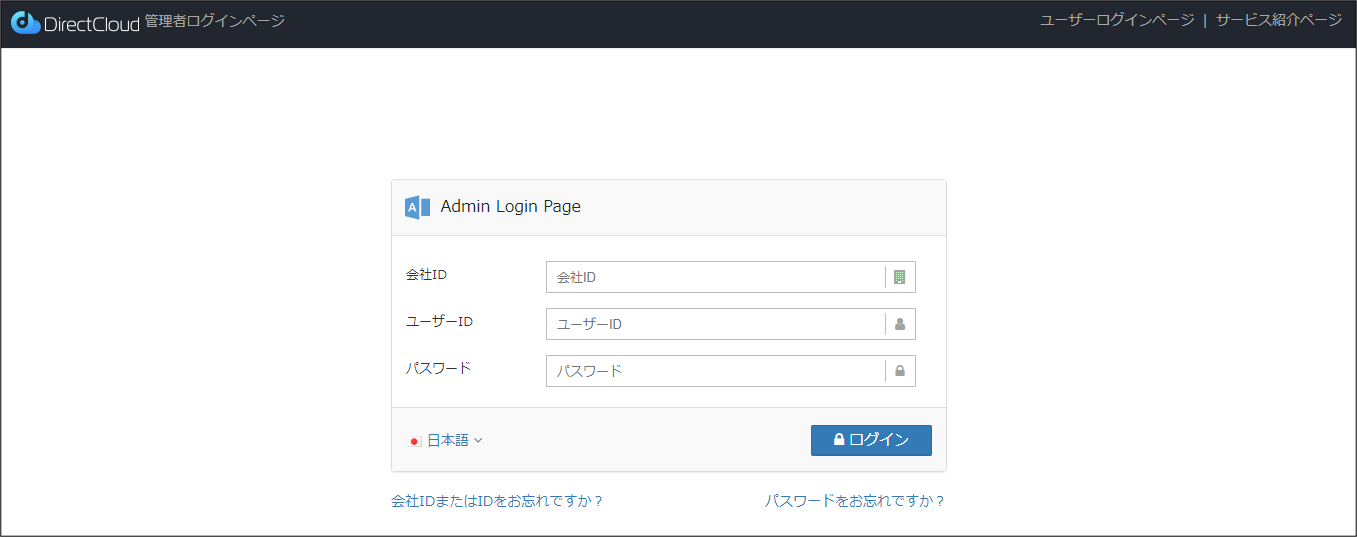Click the padlock icon in パスワード field
This screenshot has width=1357, height=537.
(x=899, y=371)
